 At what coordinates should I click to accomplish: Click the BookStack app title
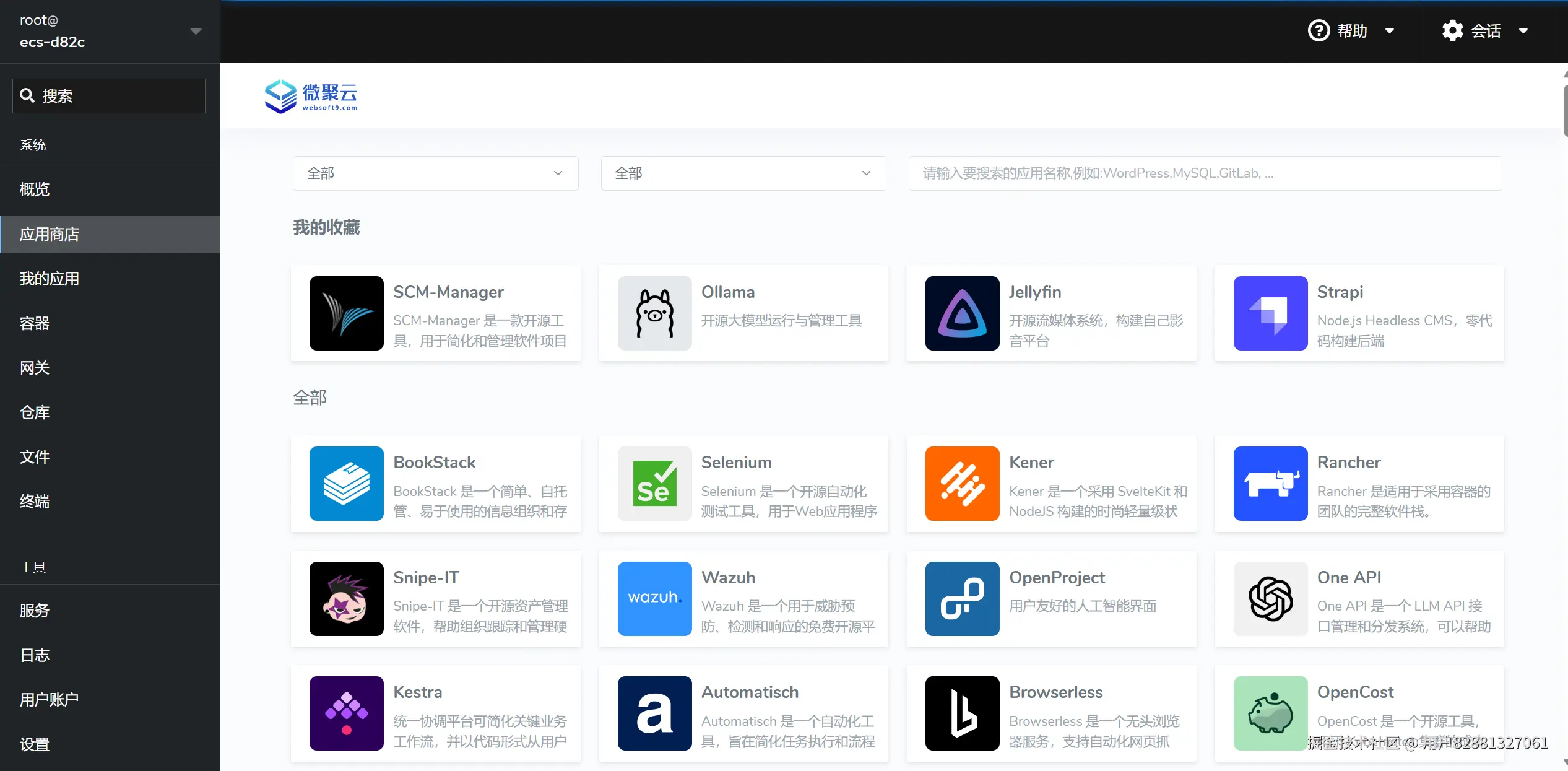(435, 463)
